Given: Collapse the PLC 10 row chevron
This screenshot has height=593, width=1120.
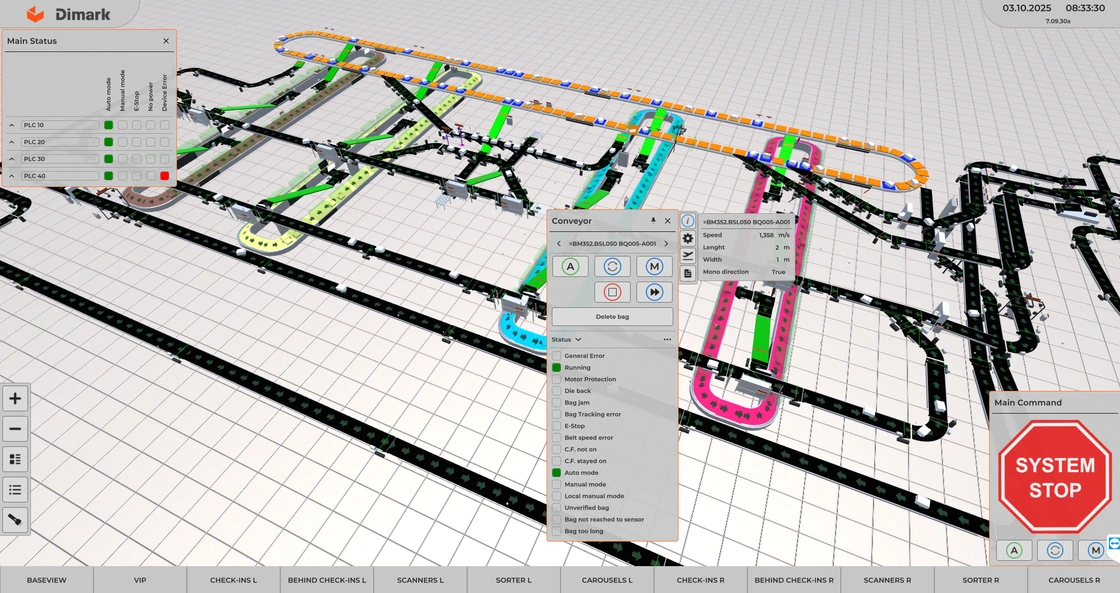Looking at the screenshot, I should click(x=12, y=125).
